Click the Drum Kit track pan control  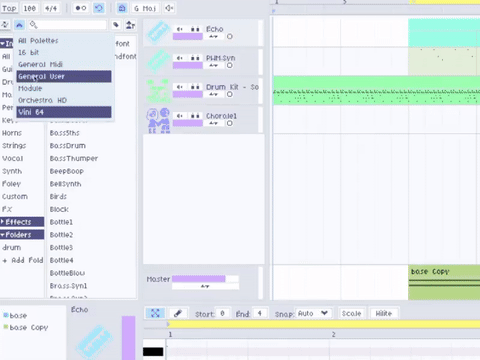pyautogui.click(x=214, y=95)
